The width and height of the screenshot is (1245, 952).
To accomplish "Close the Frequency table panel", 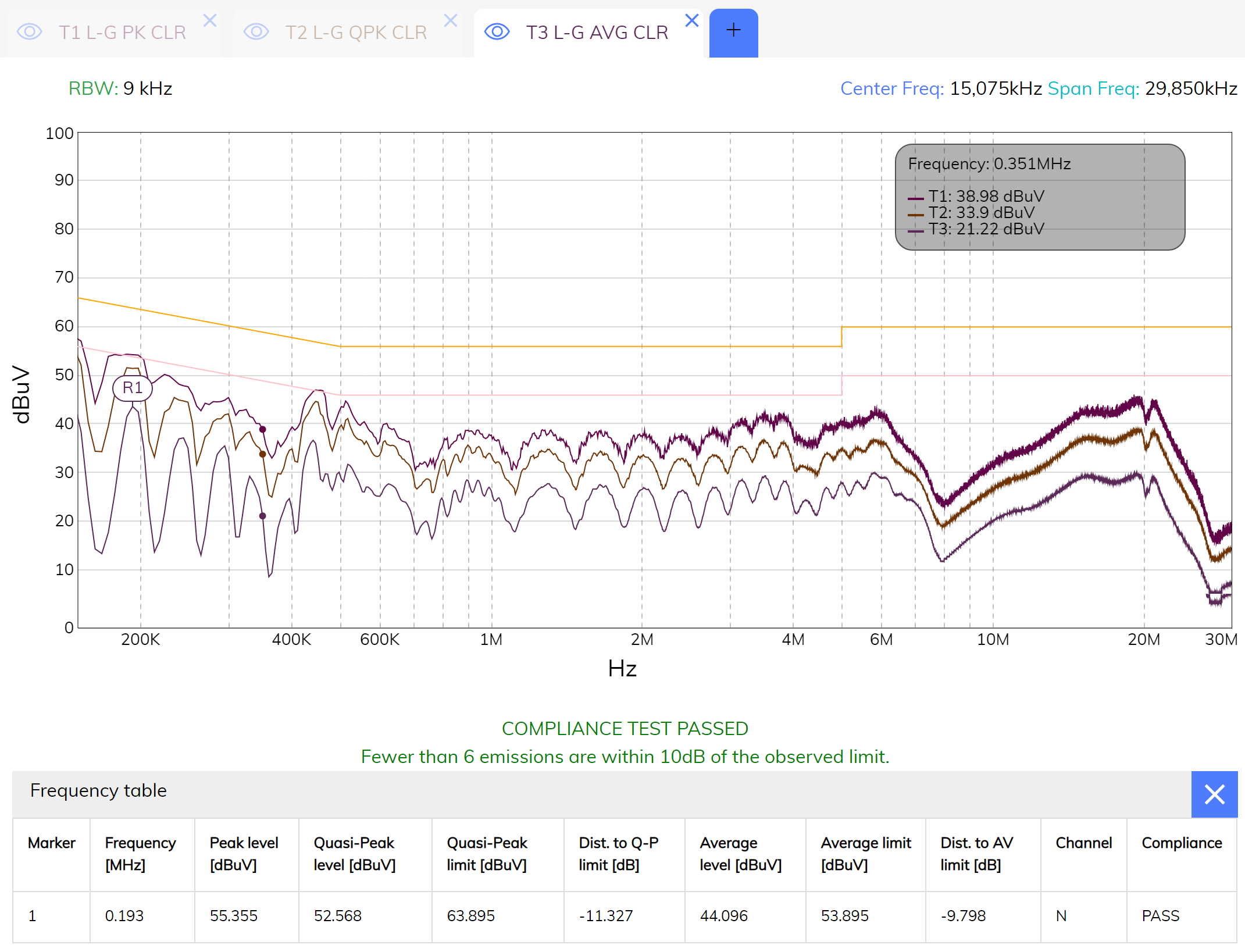I will [1214, 794].
